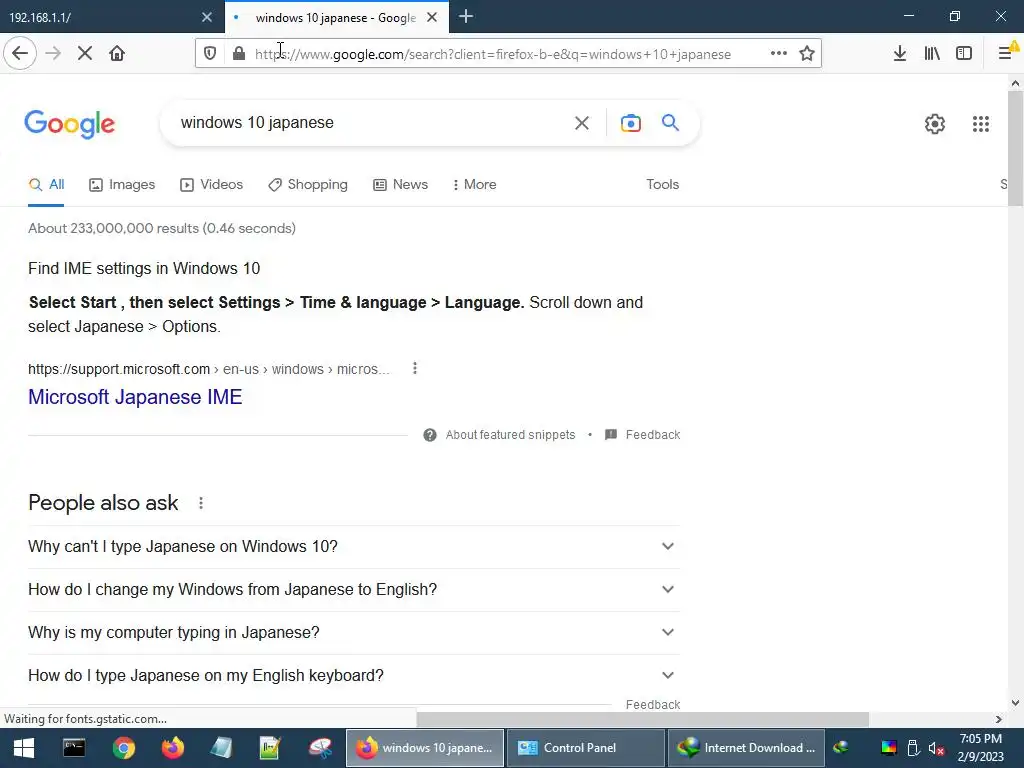
Task: Close the 192.168.1.1 tab
Action: pyautogui.click(x=206, y=18)
